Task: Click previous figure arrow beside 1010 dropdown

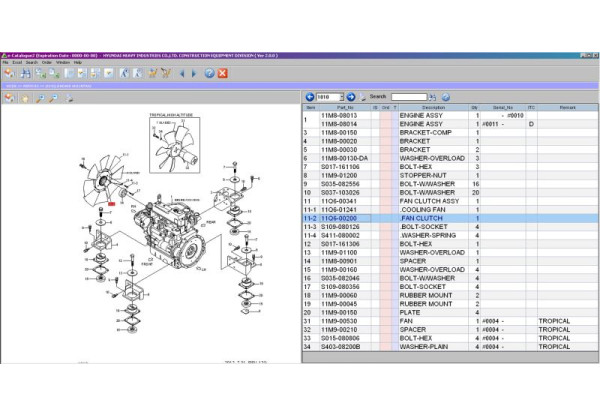Action: click(309, 97)
